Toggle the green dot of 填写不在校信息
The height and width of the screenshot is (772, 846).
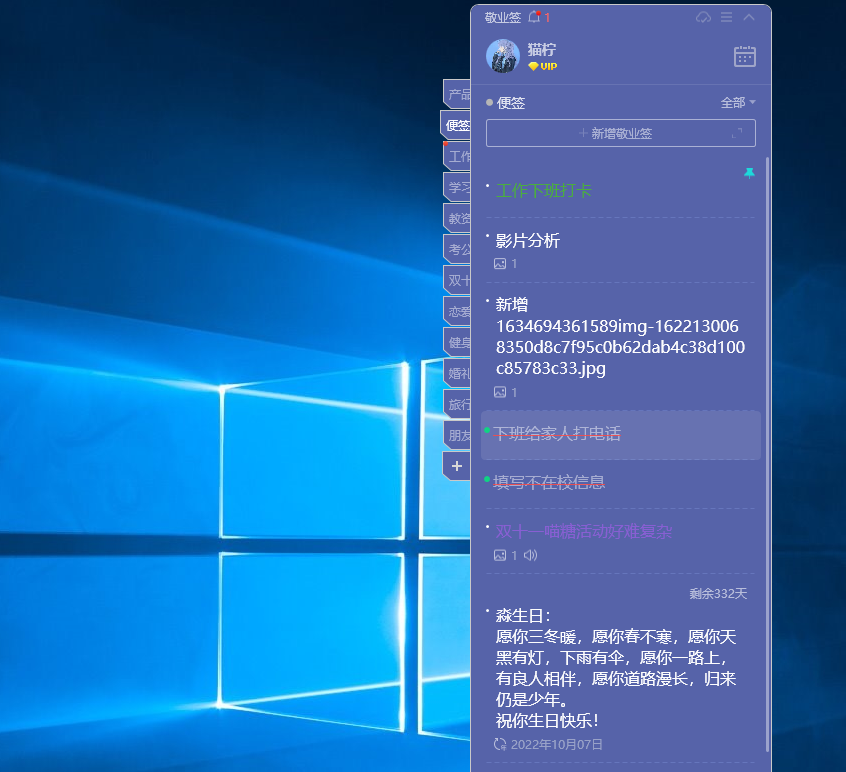pyautogui.click(x=487, y=479)
